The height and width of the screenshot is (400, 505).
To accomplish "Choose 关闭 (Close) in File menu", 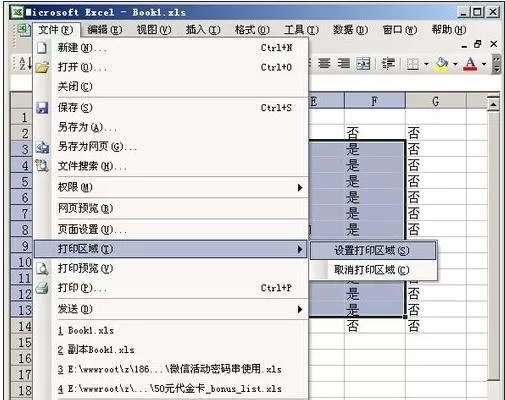I will [171, 87].
